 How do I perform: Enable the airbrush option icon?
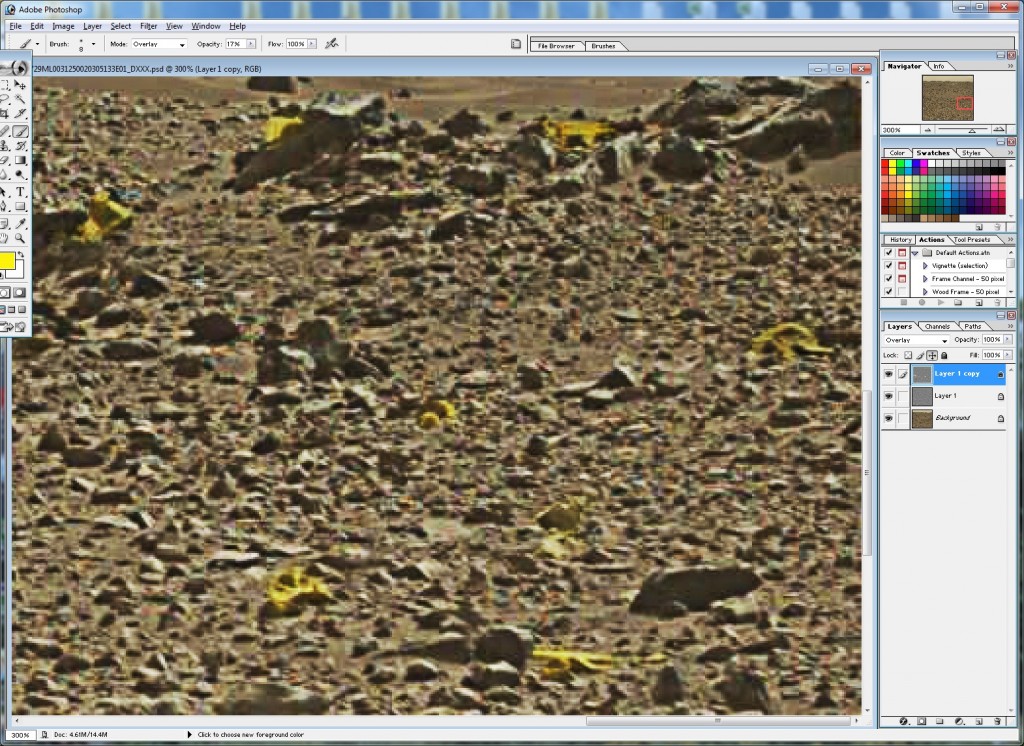332,44
